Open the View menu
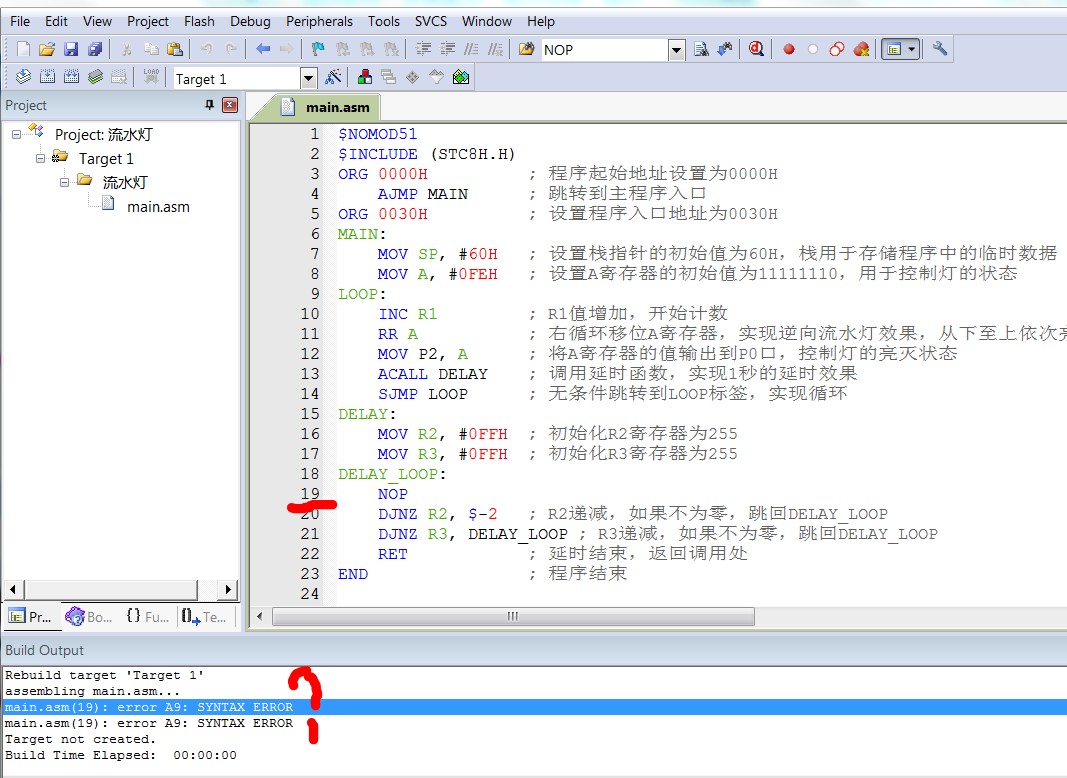The image size is (1067, 778). (x=97, y=21)
